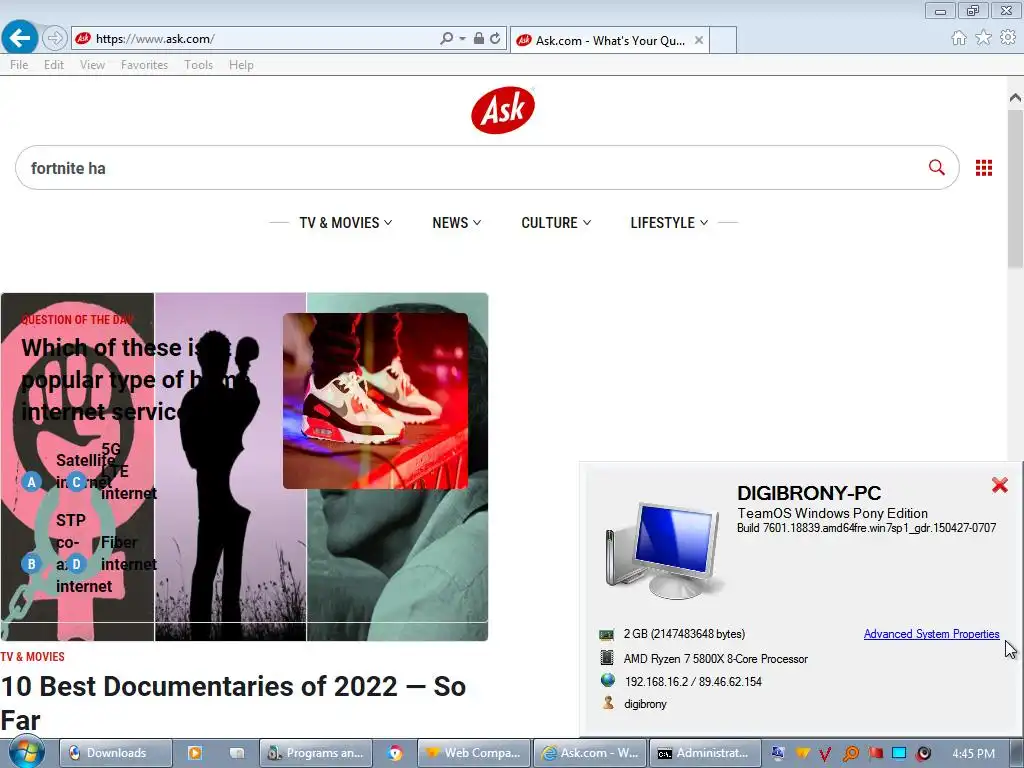Click the address bar search magnifier icon
Viewport: 1024px width, 768px height.
pos(446,39)
